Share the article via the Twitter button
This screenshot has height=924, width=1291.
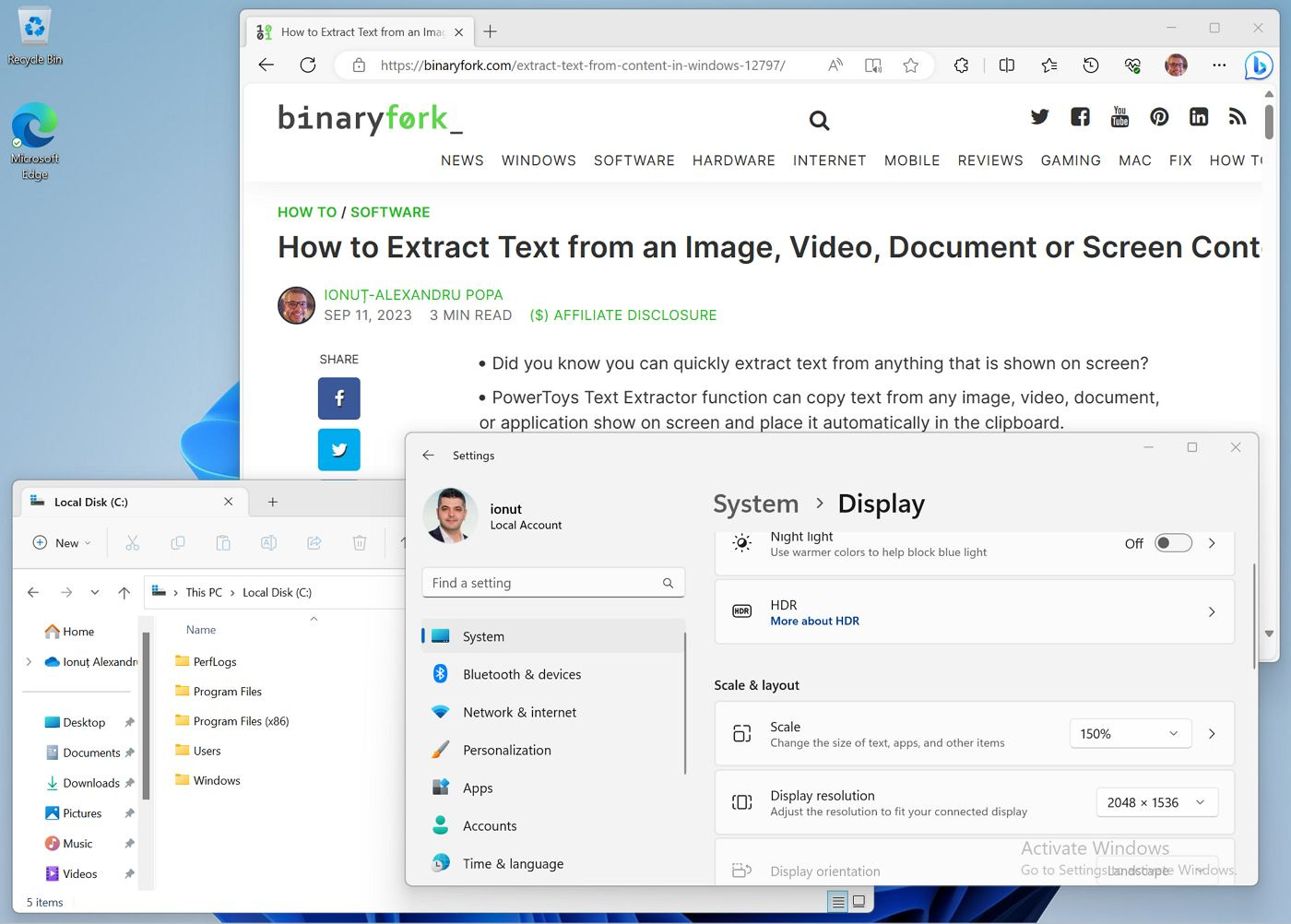pos(339,449)
